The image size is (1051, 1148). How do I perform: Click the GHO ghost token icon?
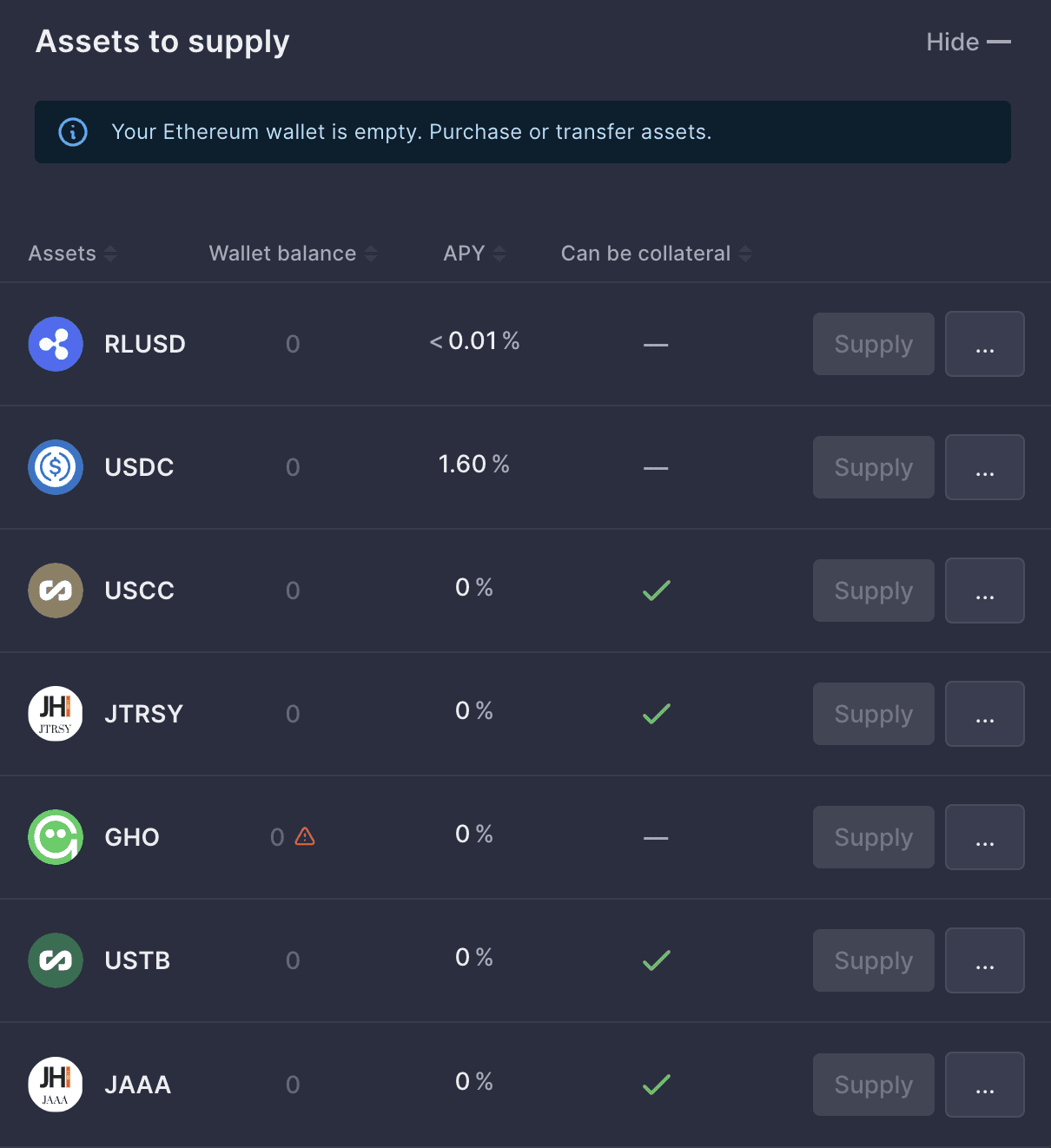(56, 837)
